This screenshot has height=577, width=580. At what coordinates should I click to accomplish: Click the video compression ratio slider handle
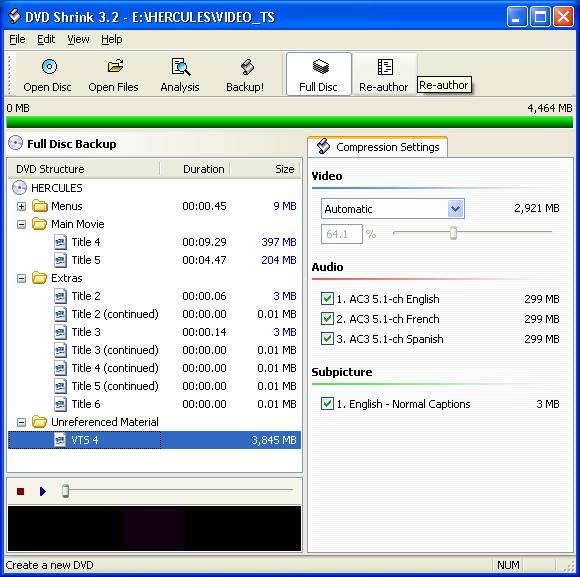pyautogui.click(x=453, y=233)
